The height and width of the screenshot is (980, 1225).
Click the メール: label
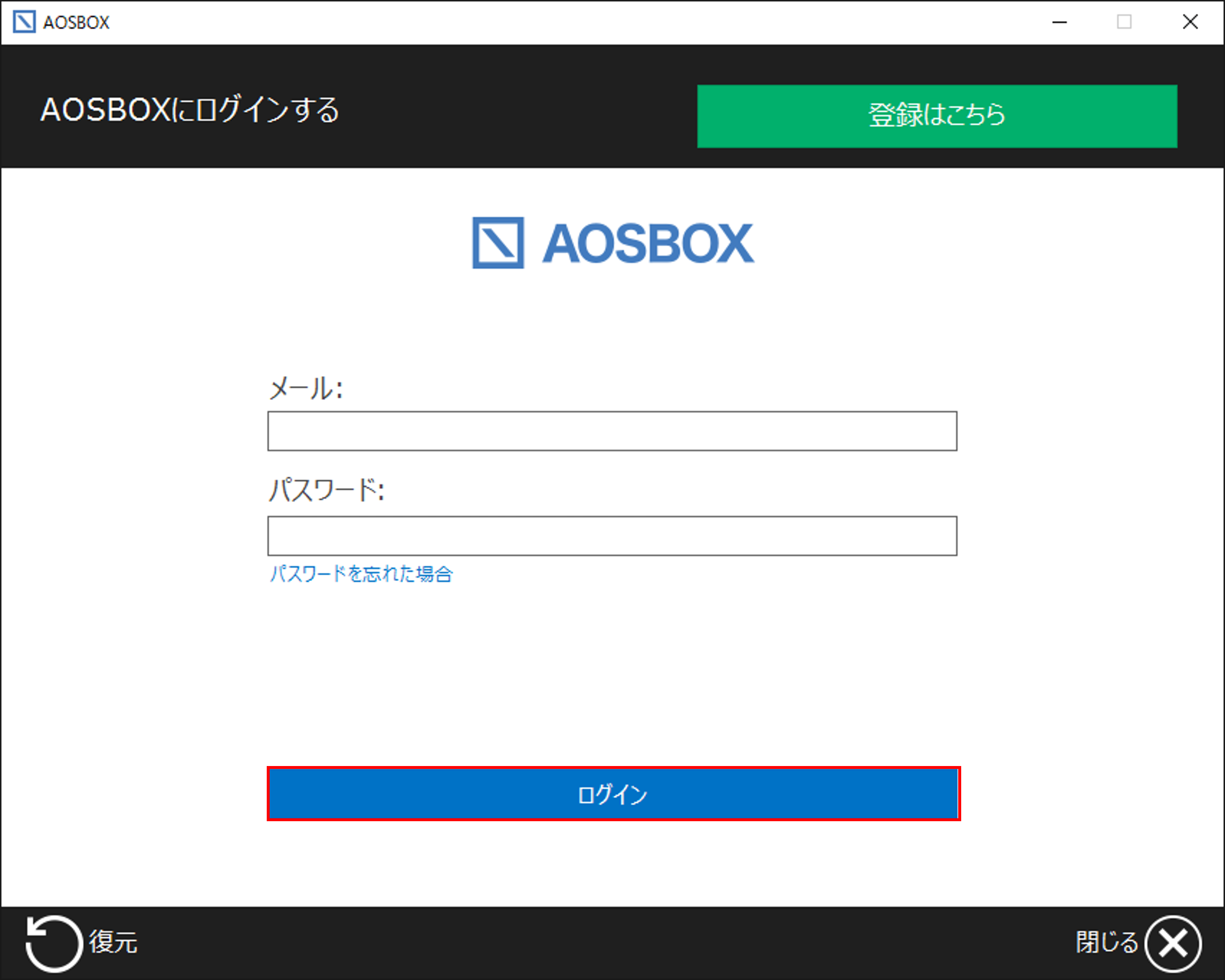pos(306,388)
